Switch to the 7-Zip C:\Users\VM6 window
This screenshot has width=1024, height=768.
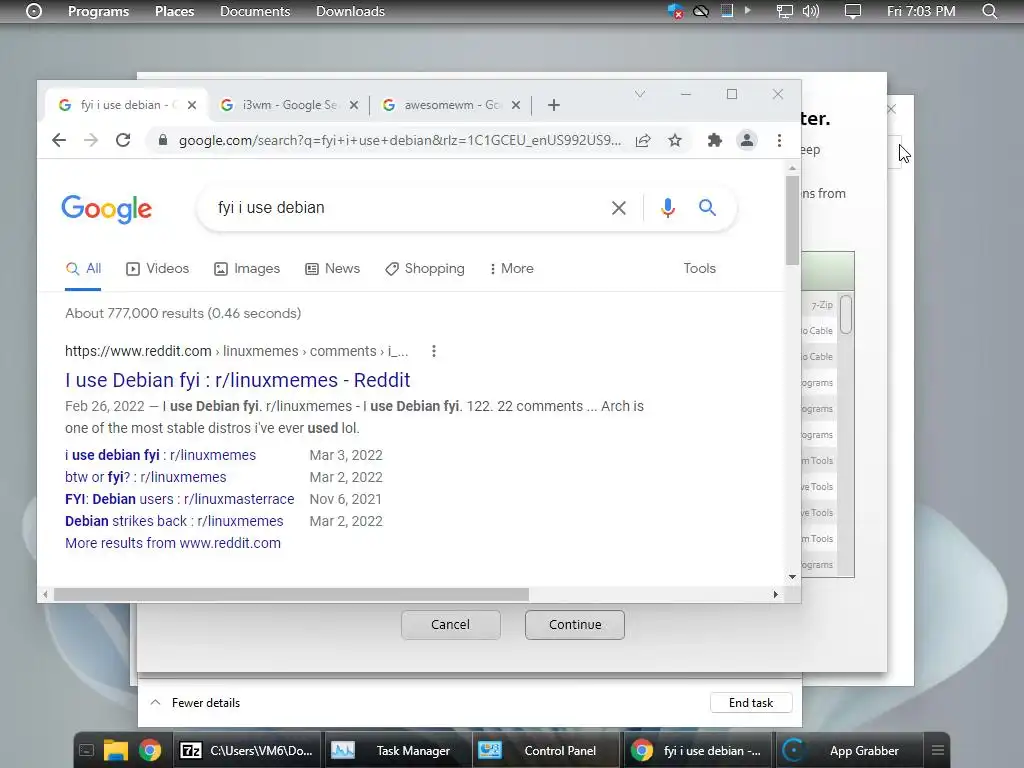pyautogui.click(x=247, y=751)
